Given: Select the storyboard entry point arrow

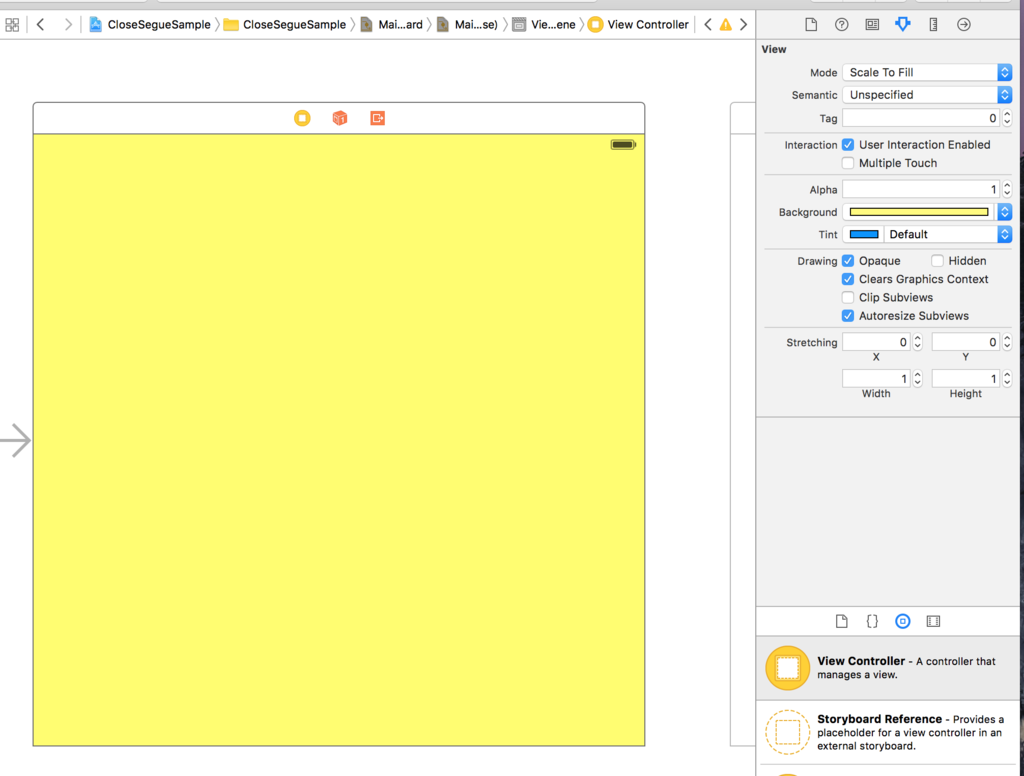Looking at the screenshot, I should pos(15,440).
